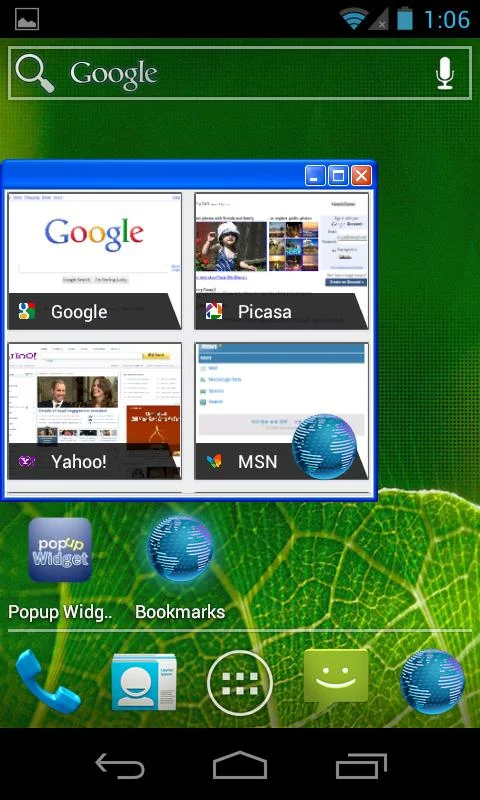Tap the Android back navigation button
Screen dimensions: 480x800
(120, 766)
